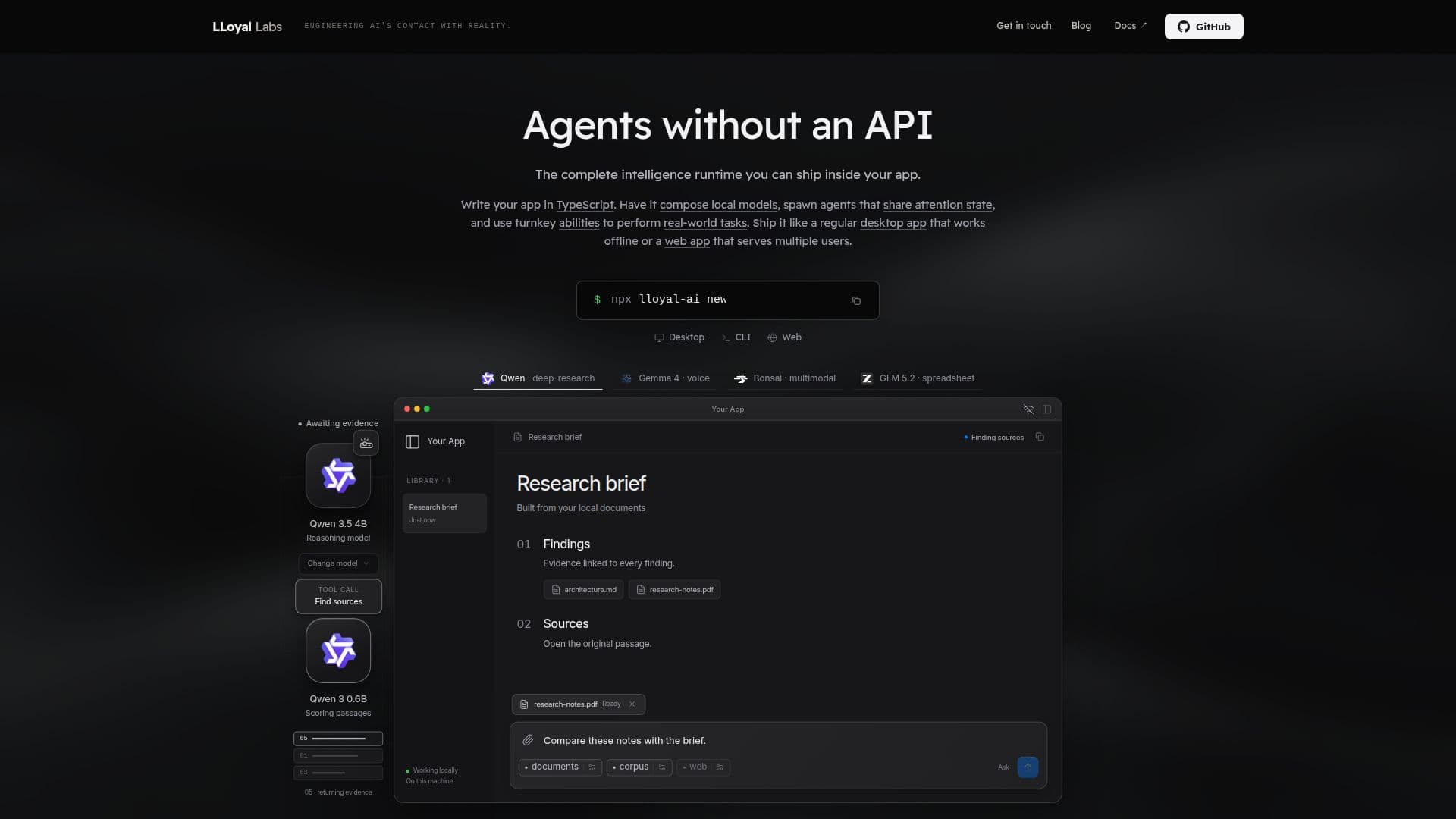Open the Get in touch link
The height and width of the screenshot is (819, 1456).
(x=1024, y=26)
